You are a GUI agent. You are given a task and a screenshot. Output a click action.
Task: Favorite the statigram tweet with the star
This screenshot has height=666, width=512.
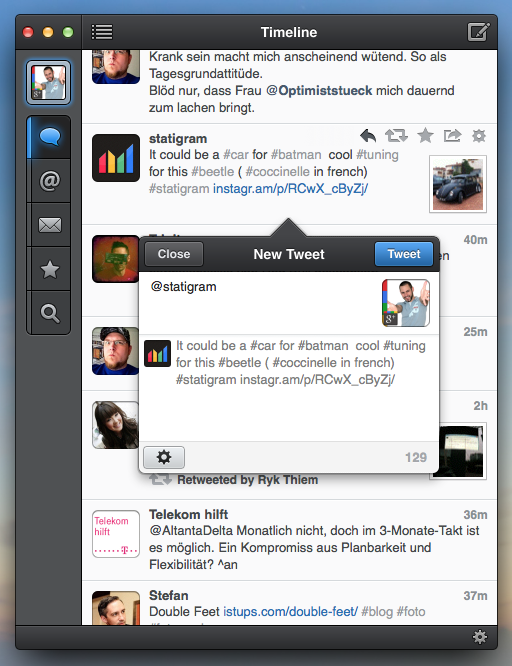pos(425,136)
